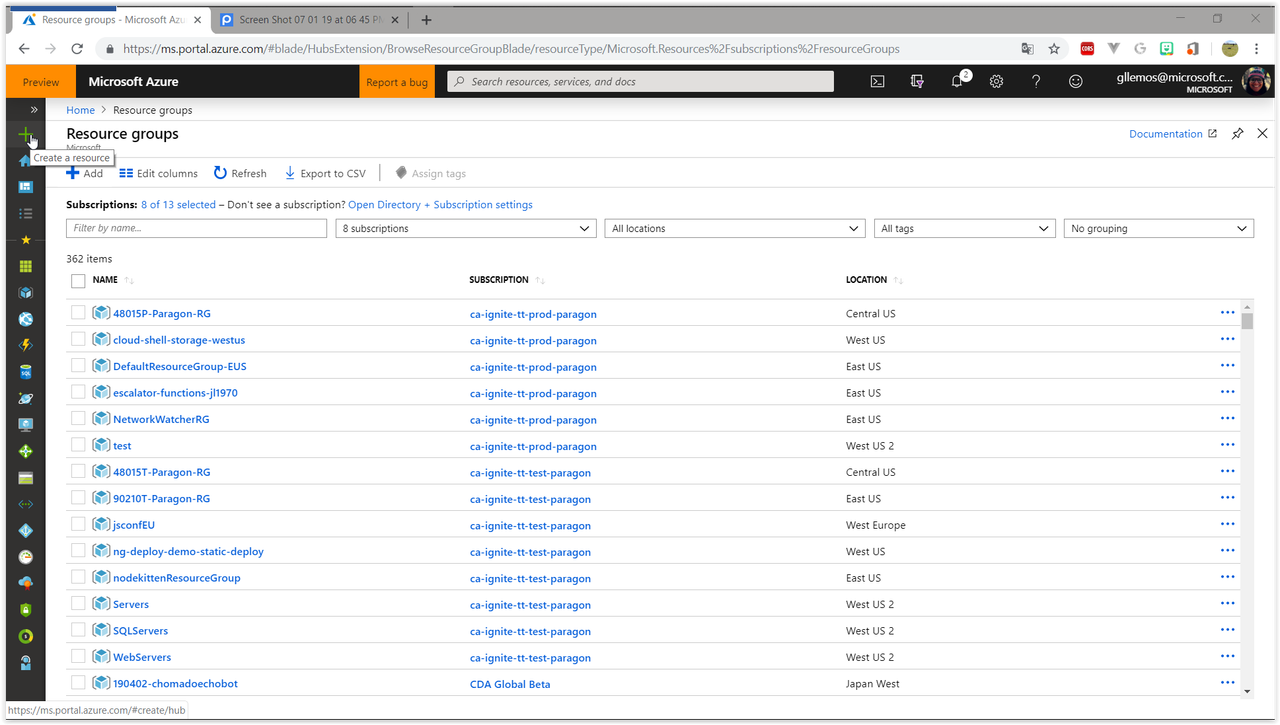Click the Report a bug button
The height and width of the screenshot is (725, 1280).
click(397, 82)
